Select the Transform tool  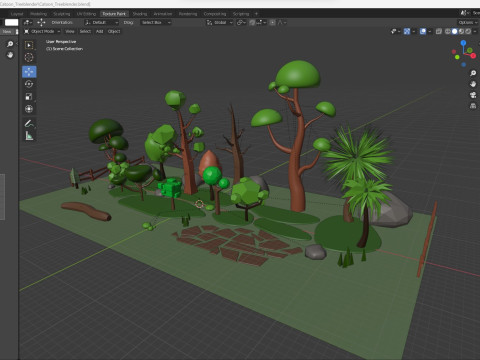(x=29, y=109)
